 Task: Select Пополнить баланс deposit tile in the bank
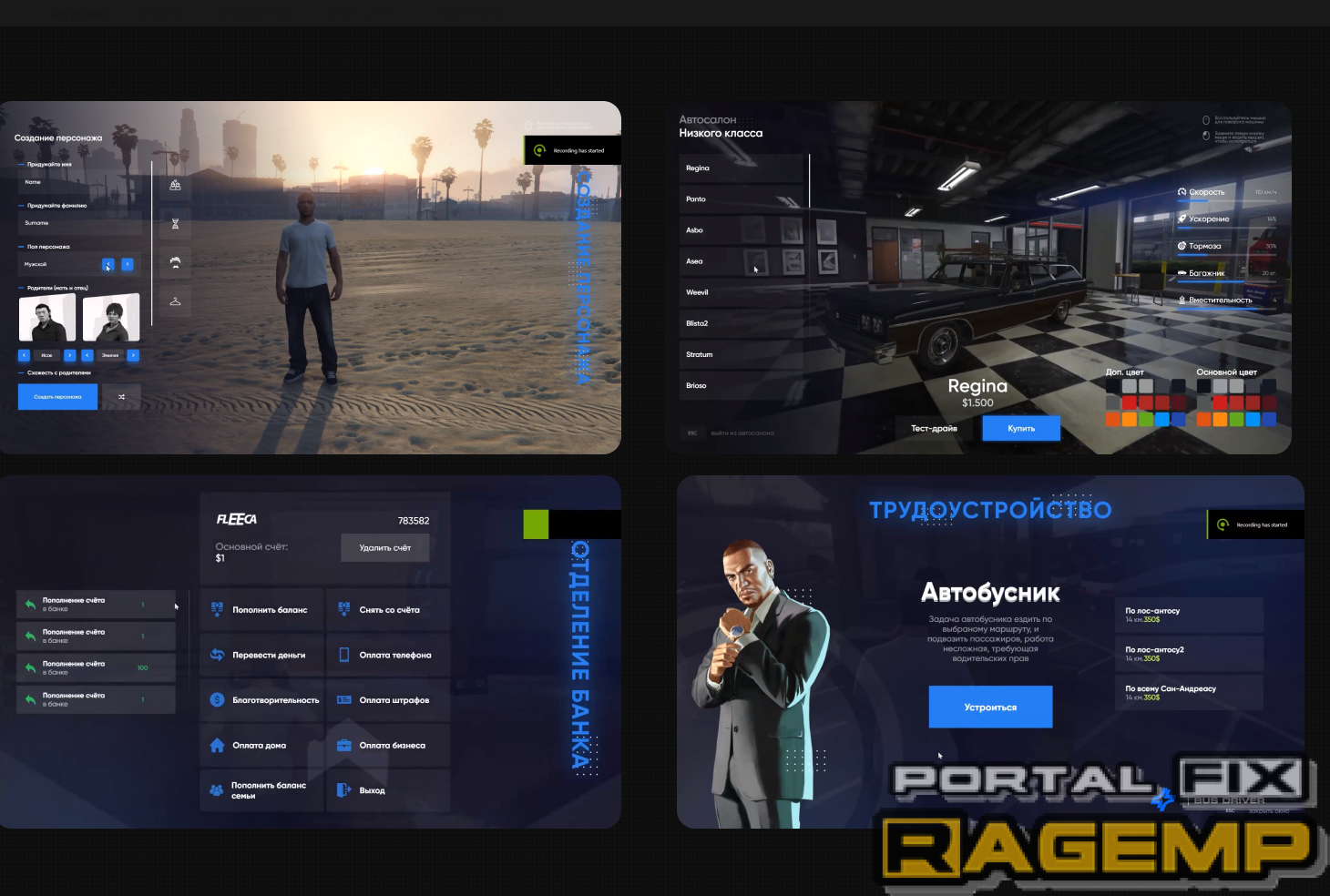[x=261, y=610]
